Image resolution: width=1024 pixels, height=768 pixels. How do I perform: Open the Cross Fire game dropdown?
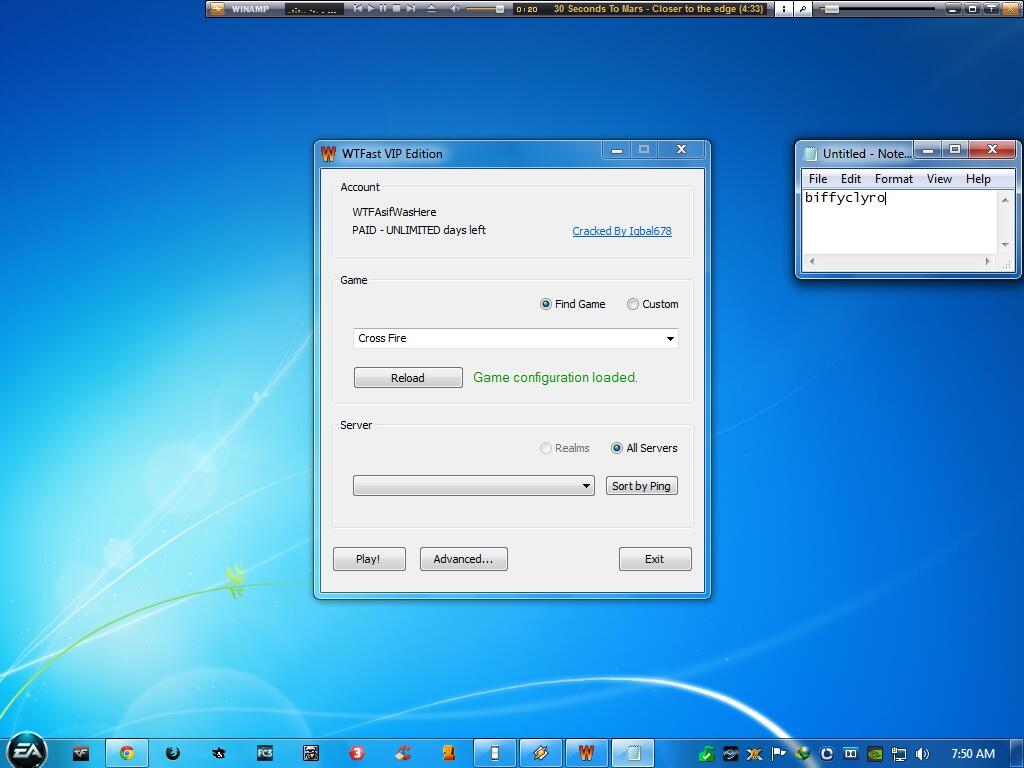(515, 338)
